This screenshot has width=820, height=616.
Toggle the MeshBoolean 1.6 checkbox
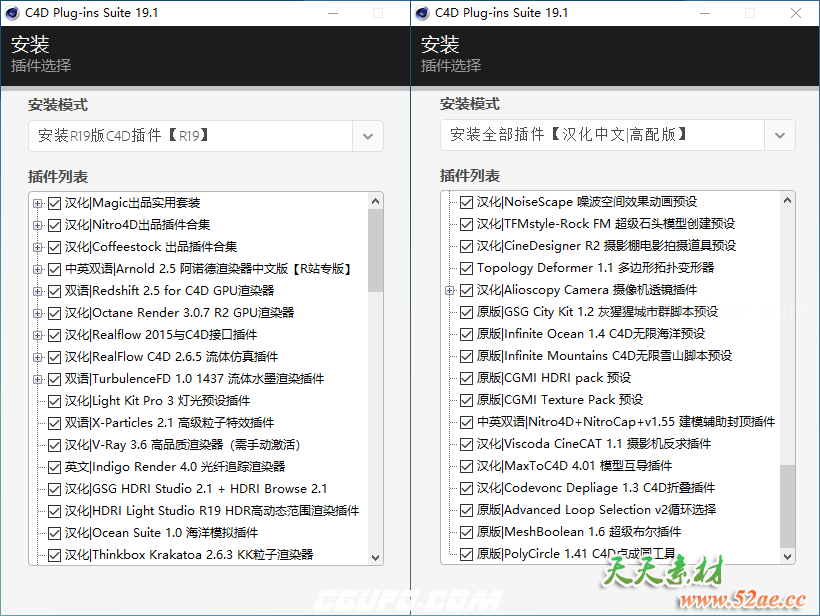click(x=466, y=532)
